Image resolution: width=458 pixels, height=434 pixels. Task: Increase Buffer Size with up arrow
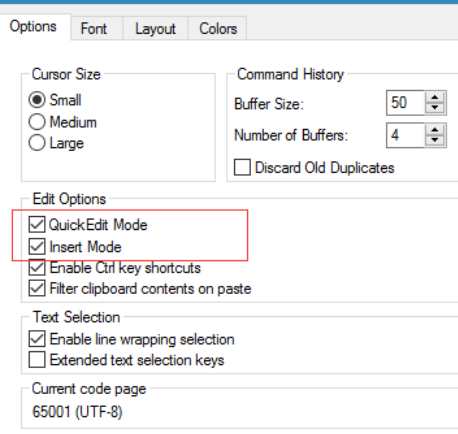[434, 97]
